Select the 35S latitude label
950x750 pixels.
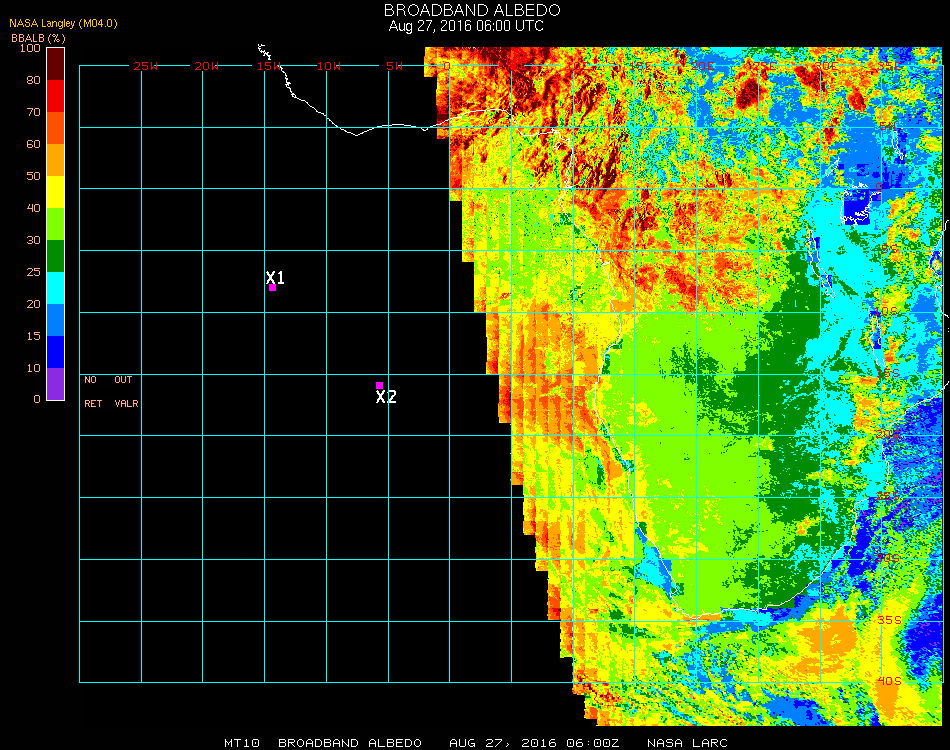(889, 620)
